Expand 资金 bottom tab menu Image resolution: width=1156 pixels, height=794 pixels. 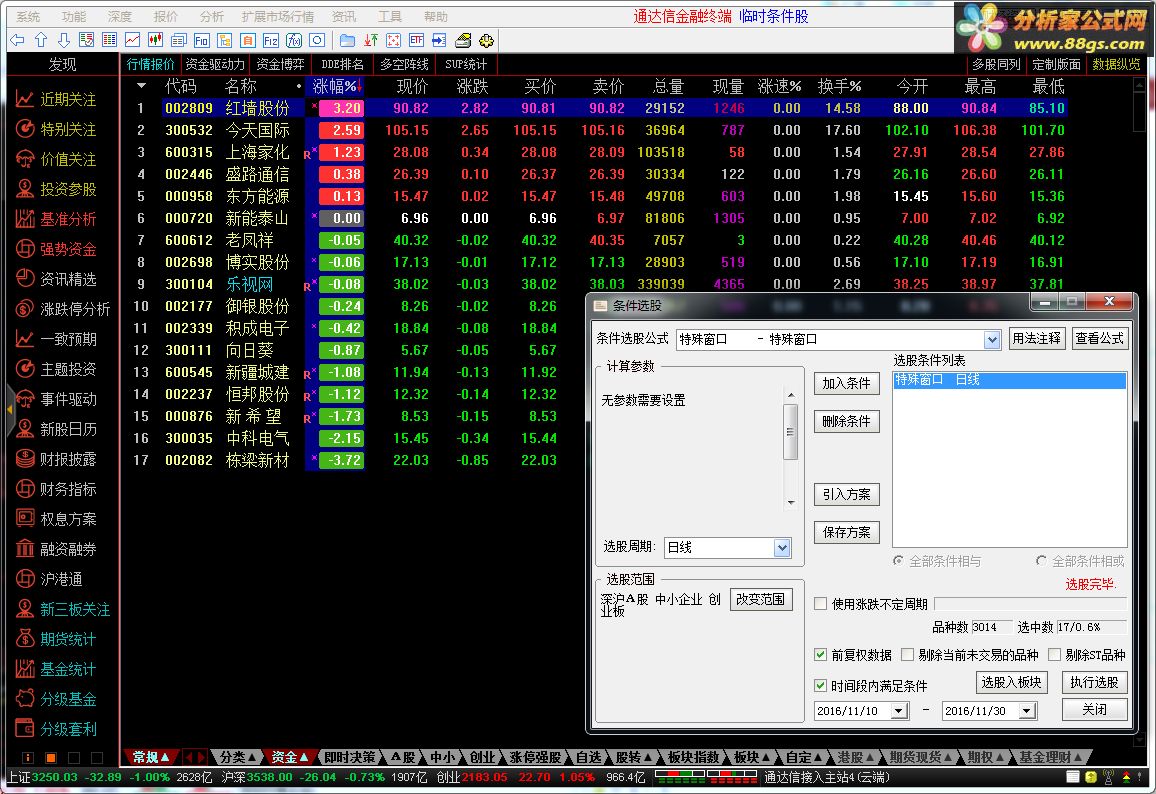(289, 757)
